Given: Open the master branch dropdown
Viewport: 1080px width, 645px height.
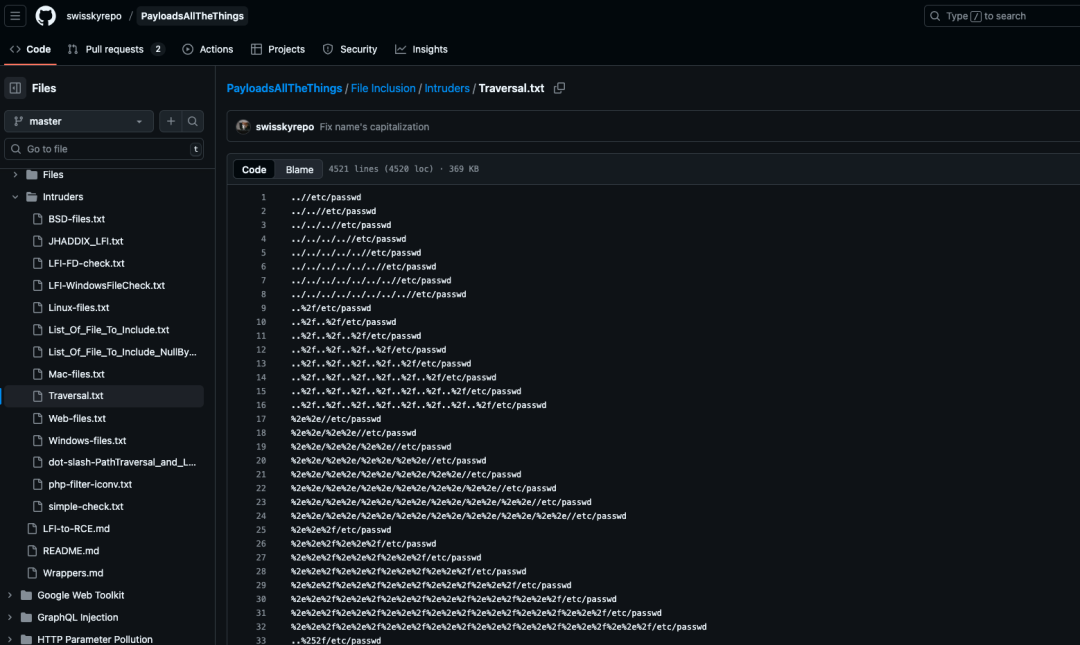Looking at the screenshot, I should [79, 121].
